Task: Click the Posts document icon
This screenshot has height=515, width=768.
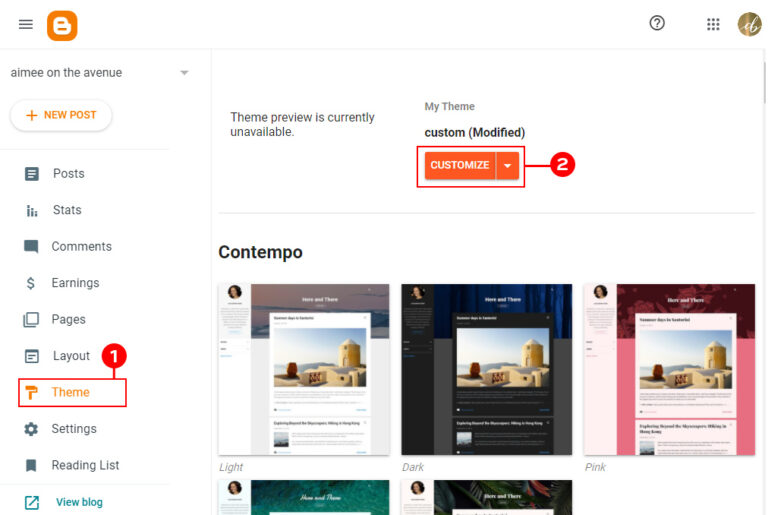Action: (31, 173)
